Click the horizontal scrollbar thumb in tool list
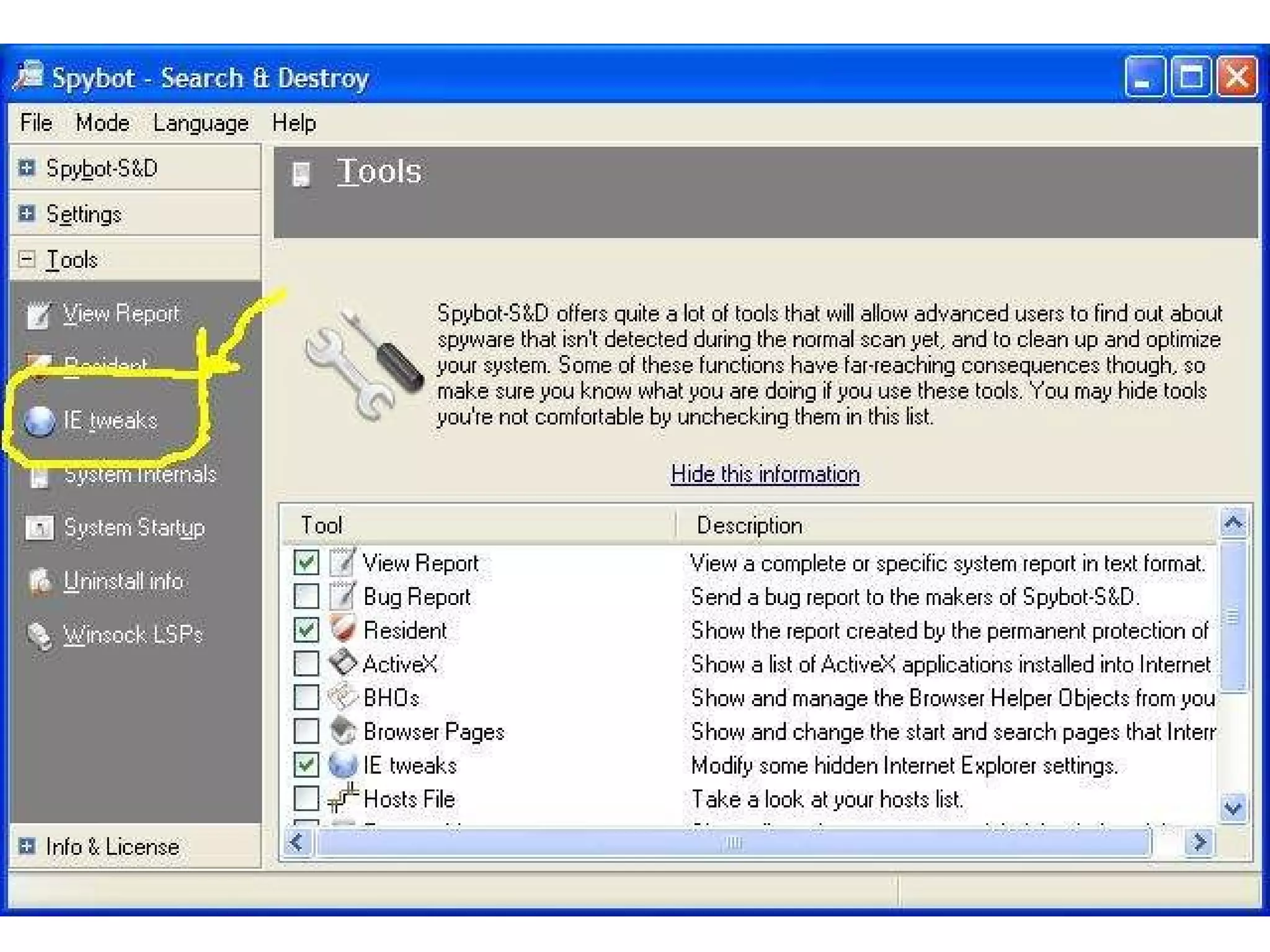 pyautogui.click(x=733, y=843)
